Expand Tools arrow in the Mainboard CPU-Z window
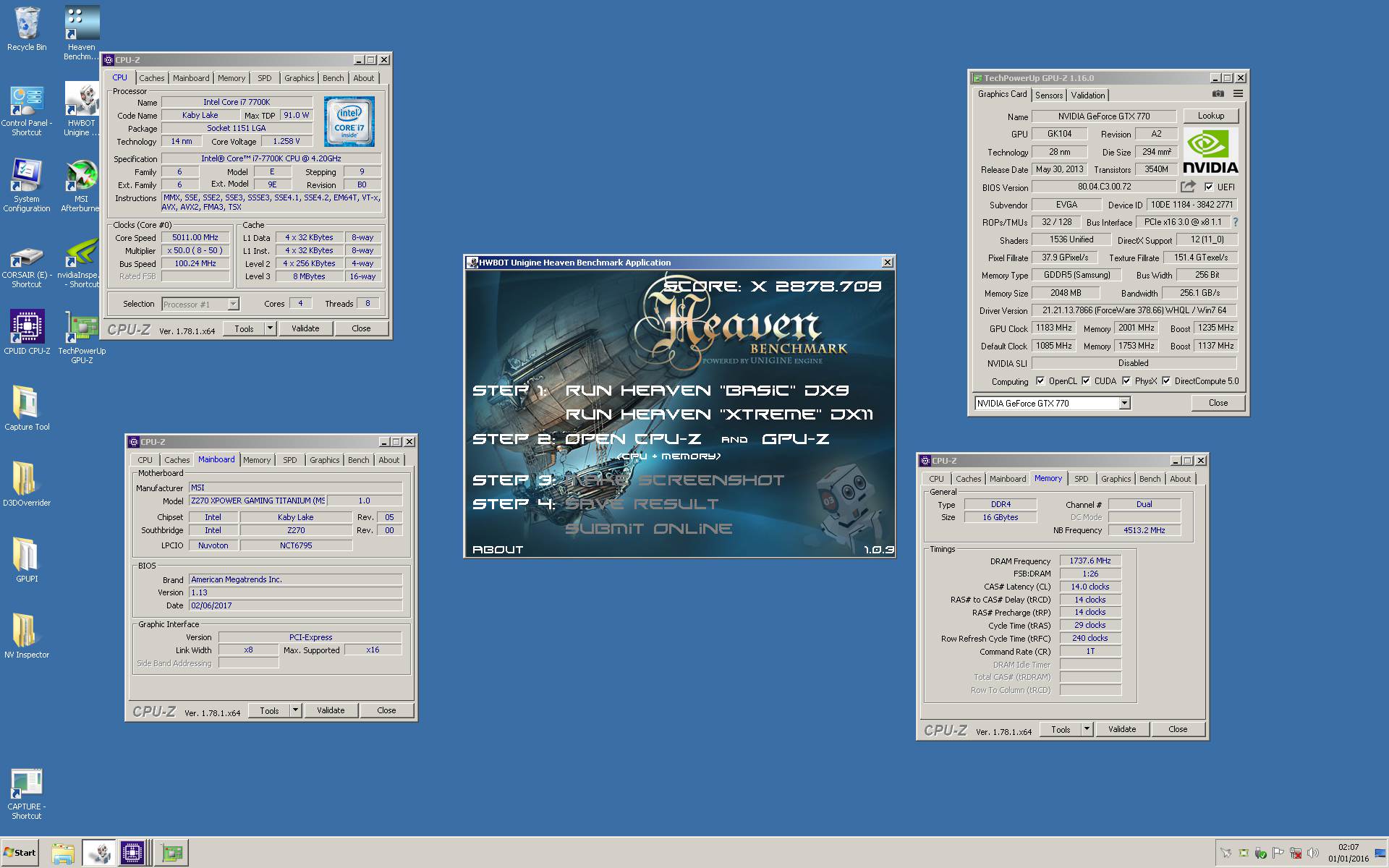This screenshot has width=1389, height=868. [295, 710]
